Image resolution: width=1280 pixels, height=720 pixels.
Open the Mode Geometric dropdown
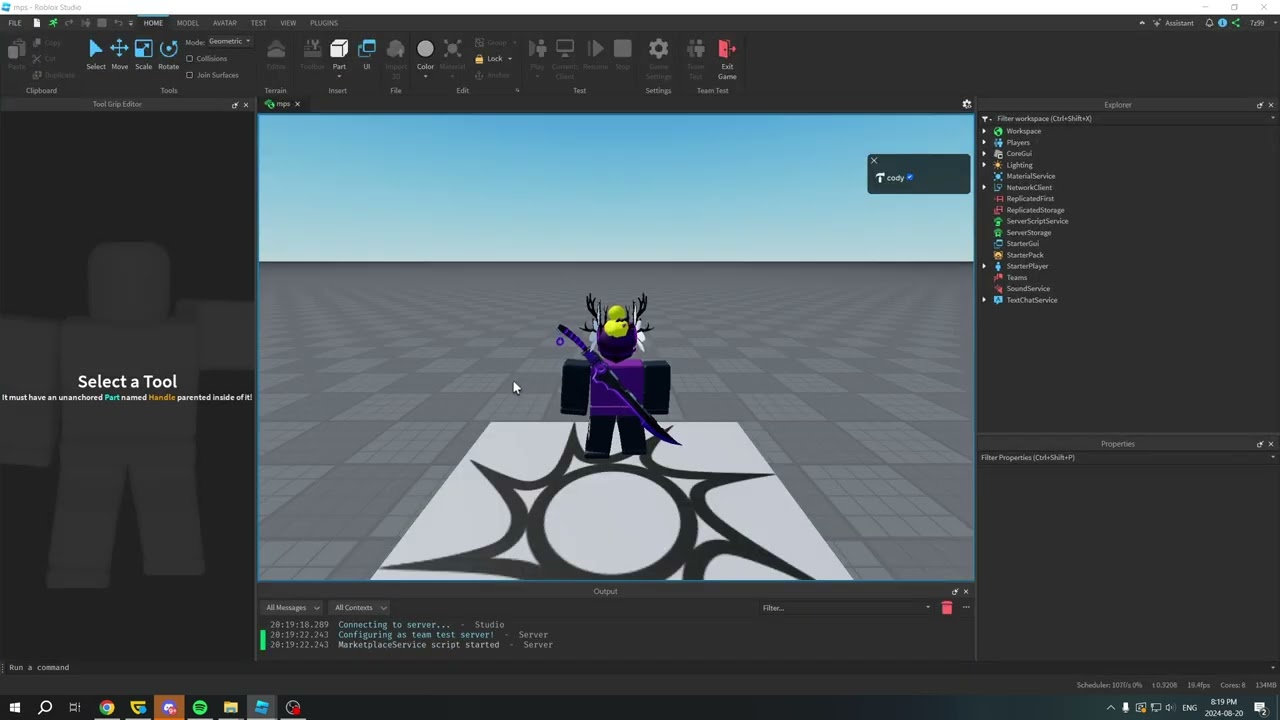tap(229, 42)
